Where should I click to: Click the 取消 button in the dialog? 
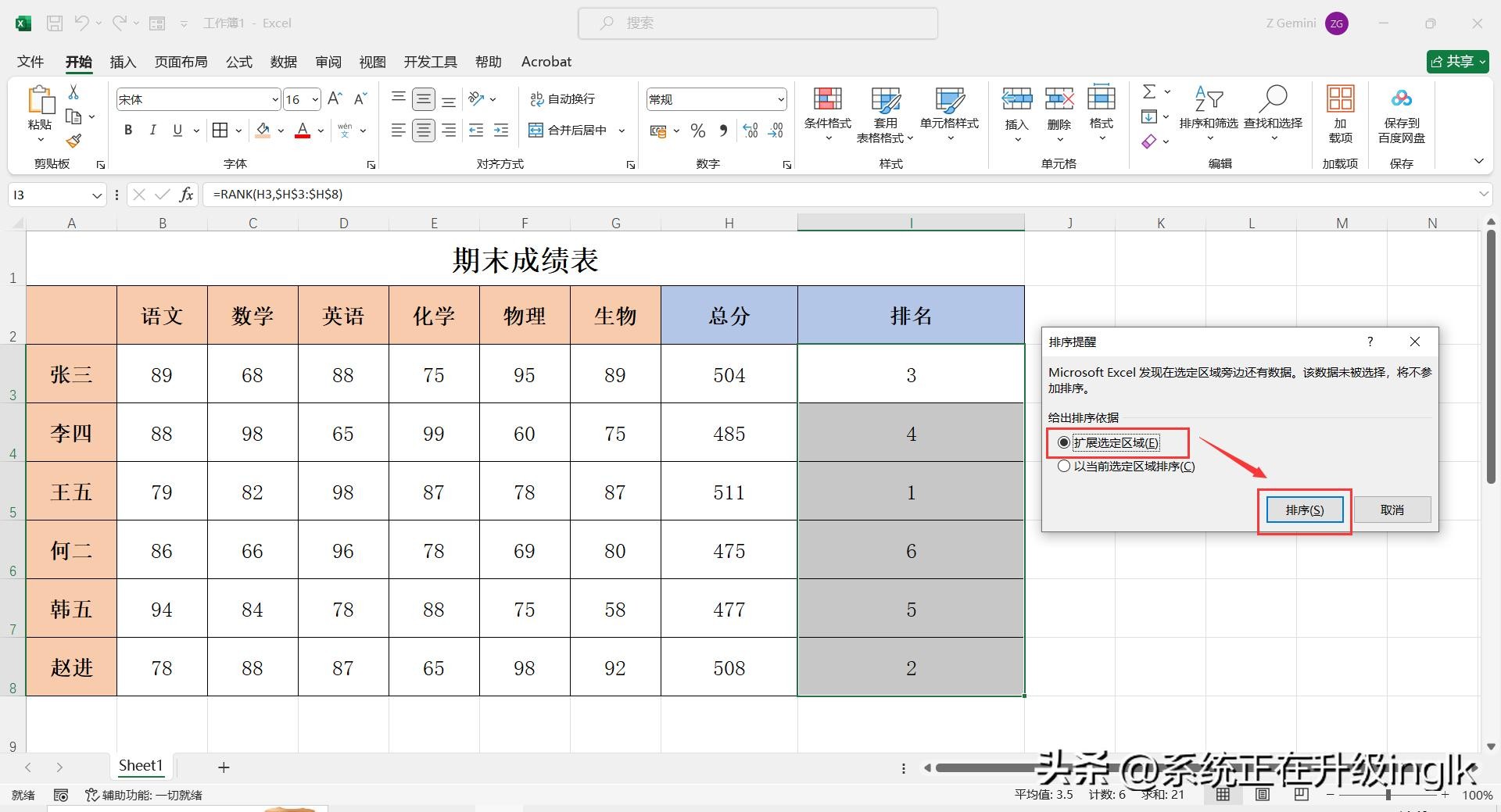click(1392, 510)
